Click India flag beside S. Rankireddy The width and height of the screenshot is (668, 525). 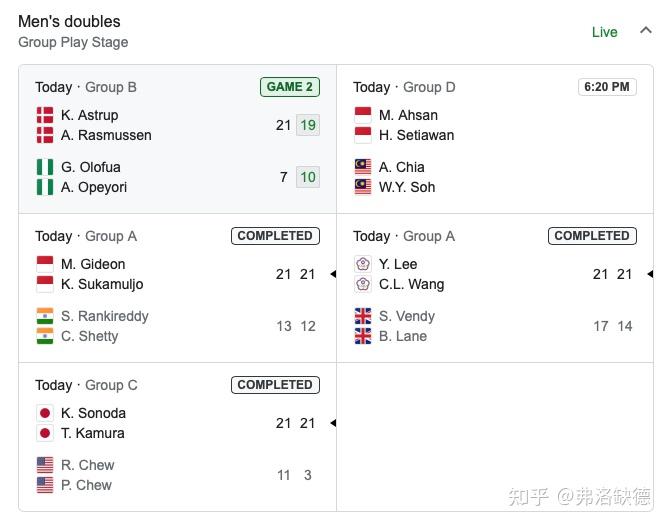coord(45,316)
